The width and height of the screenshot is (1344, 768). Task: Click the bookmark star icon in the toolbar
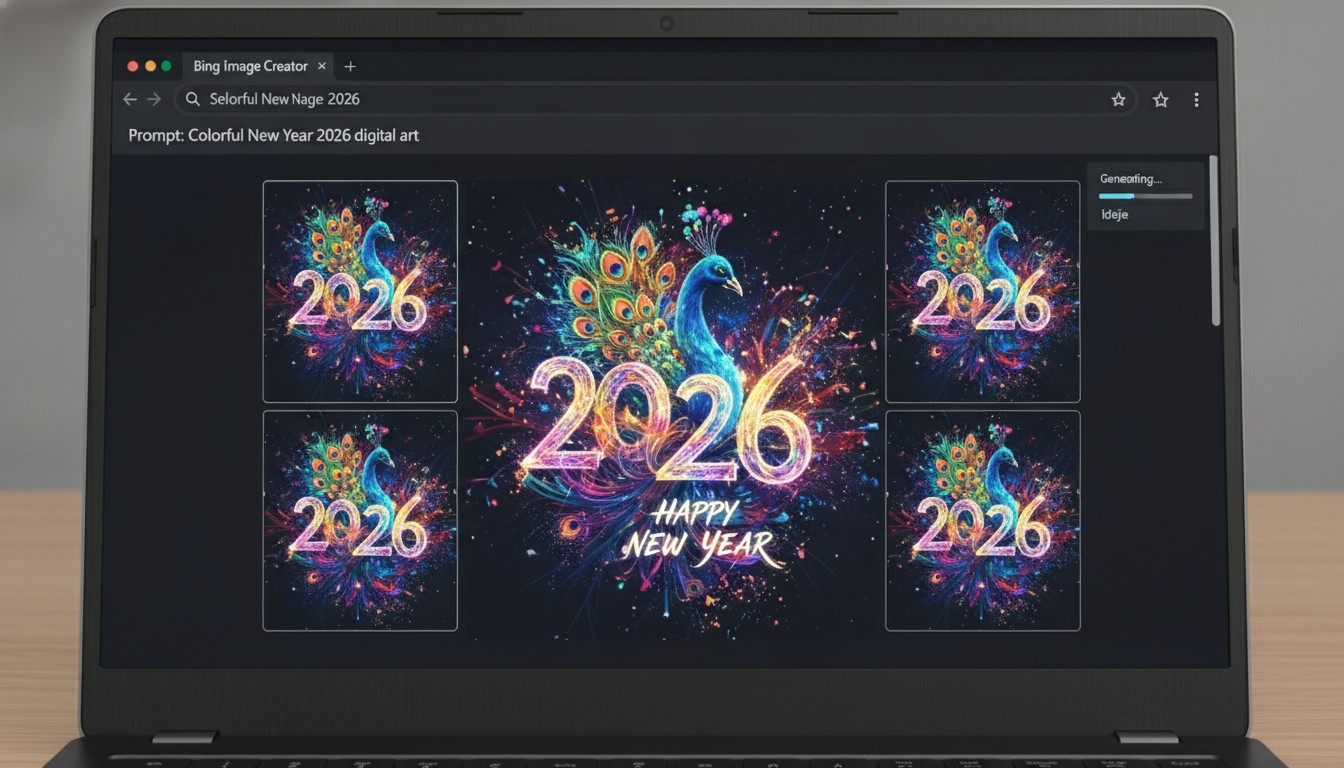(1118, 99)
